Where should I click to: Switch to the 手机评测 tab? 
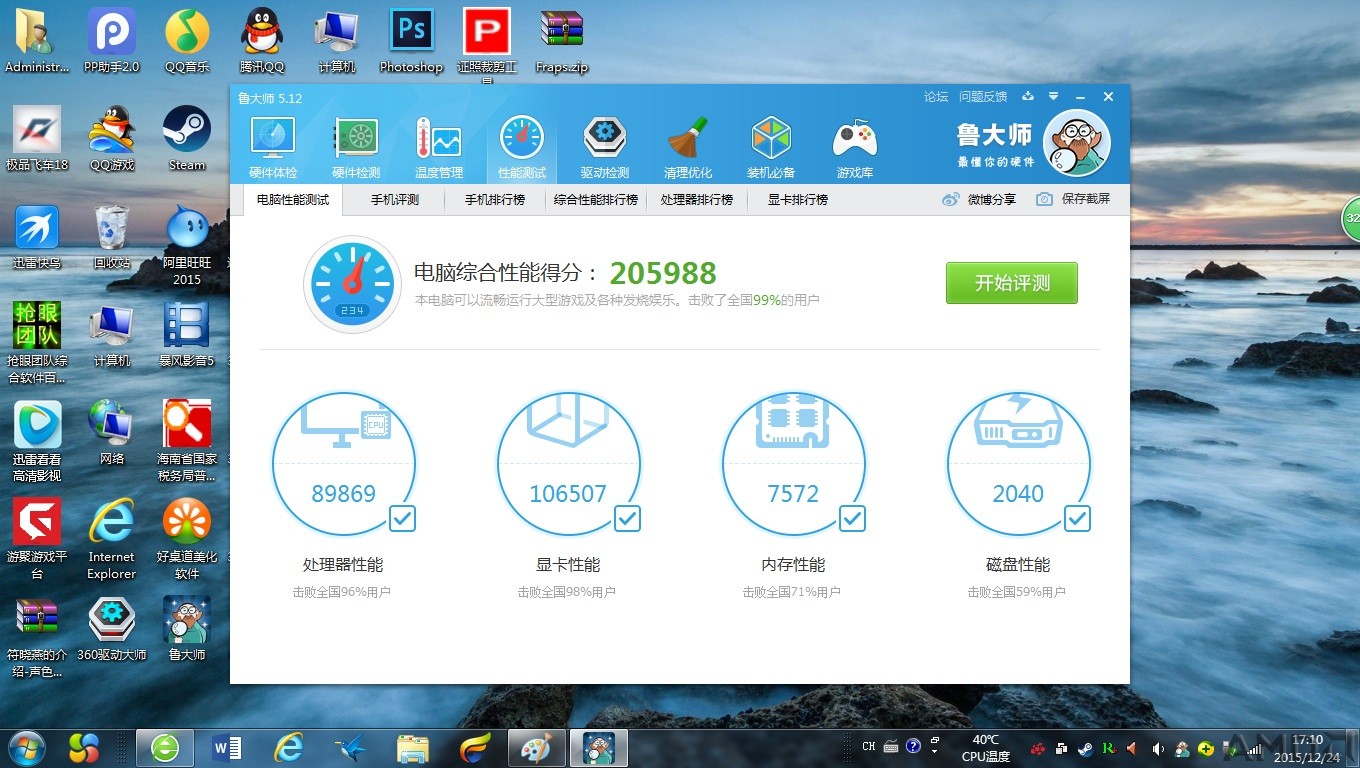tap(395, 200)
